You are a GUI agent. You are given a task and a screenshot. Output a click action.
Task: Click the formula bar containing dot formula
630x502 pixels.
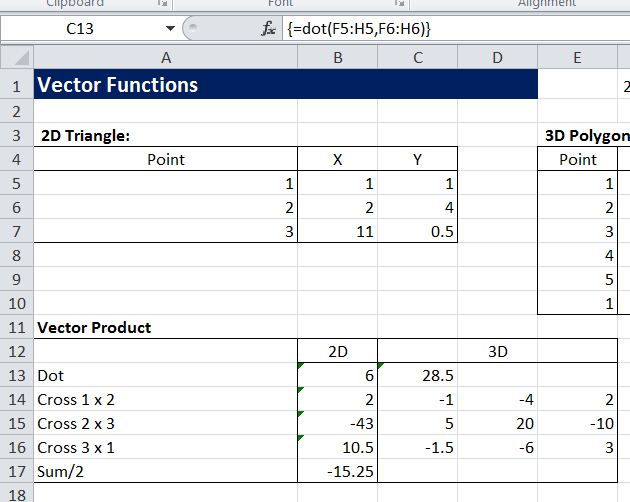[450, 29]
